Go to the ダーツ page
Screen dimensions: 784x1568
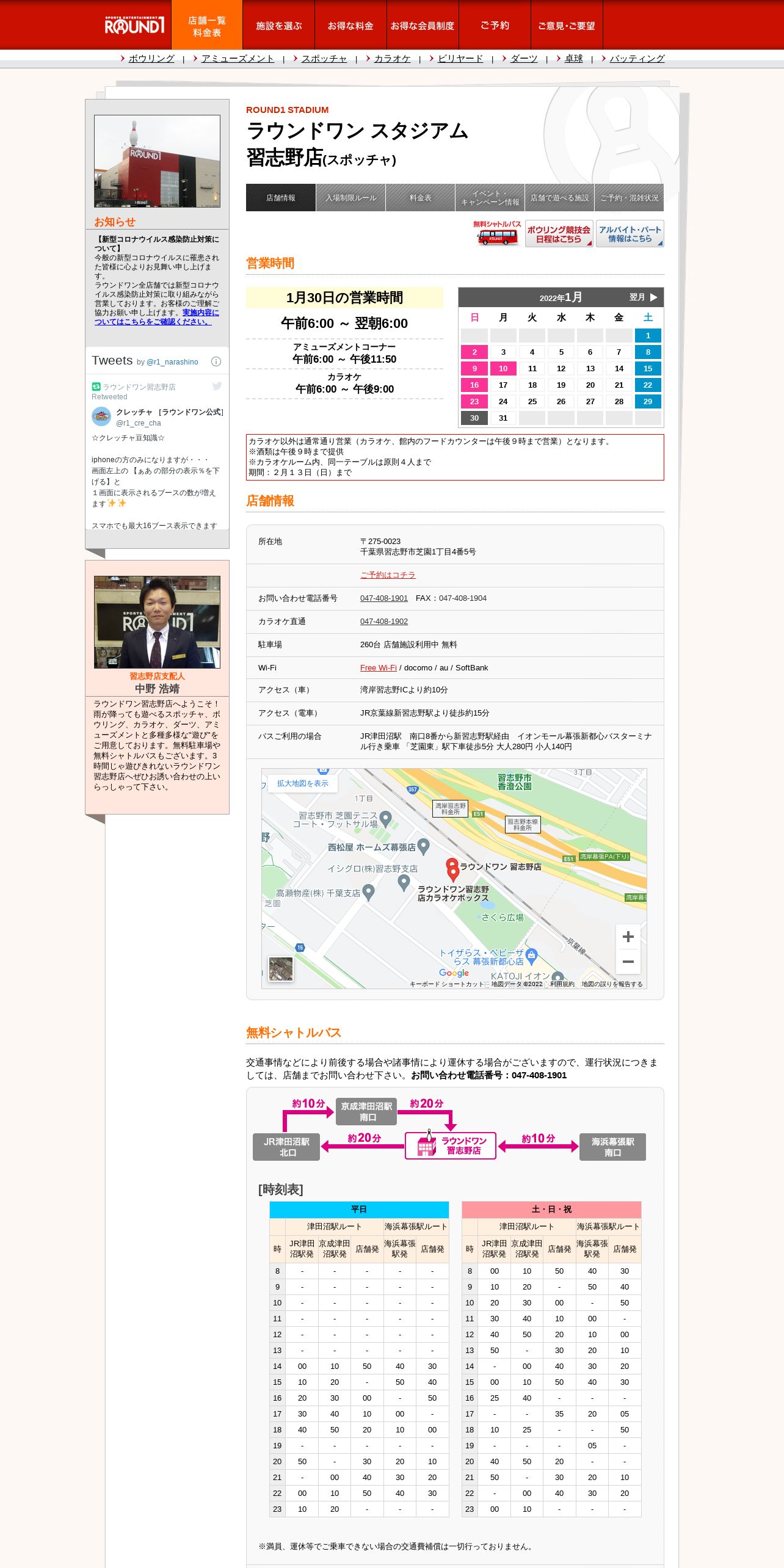tap(524, 59)
